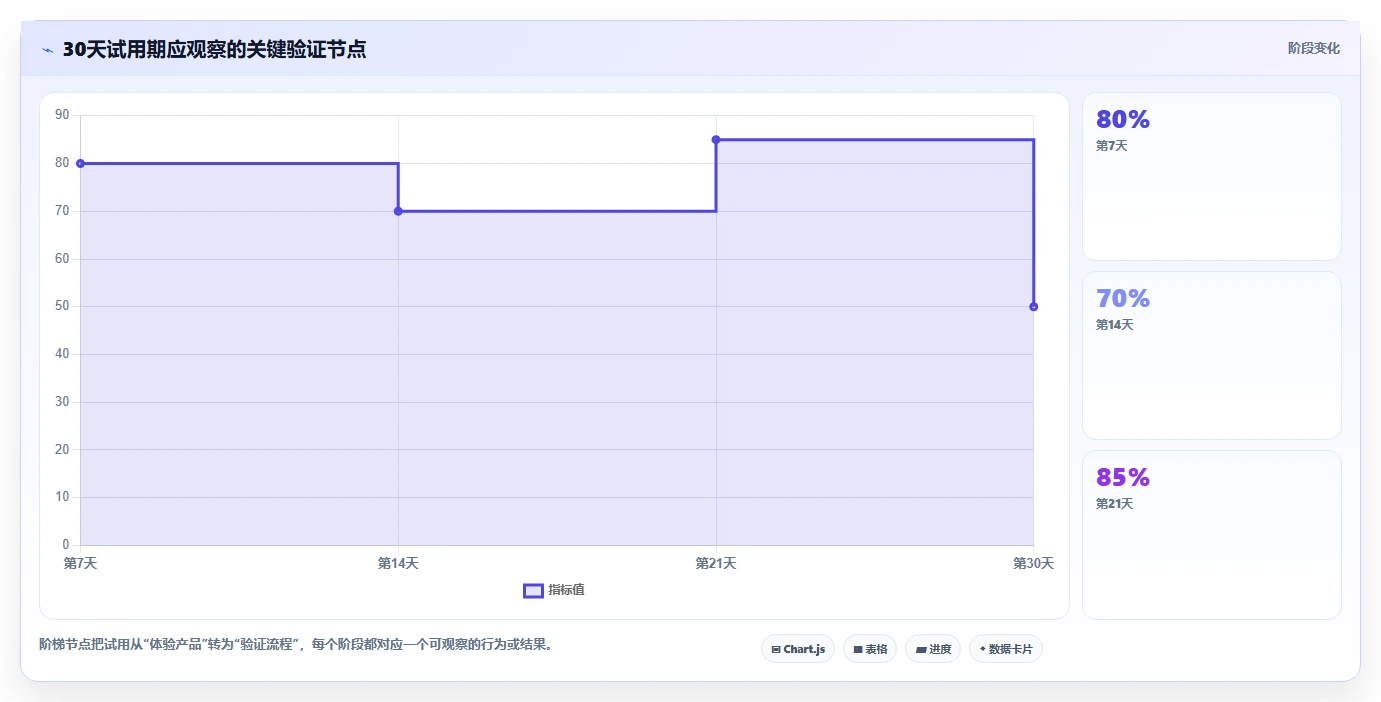
Task: Click the chart data point at 第14天
Action: 398,211
